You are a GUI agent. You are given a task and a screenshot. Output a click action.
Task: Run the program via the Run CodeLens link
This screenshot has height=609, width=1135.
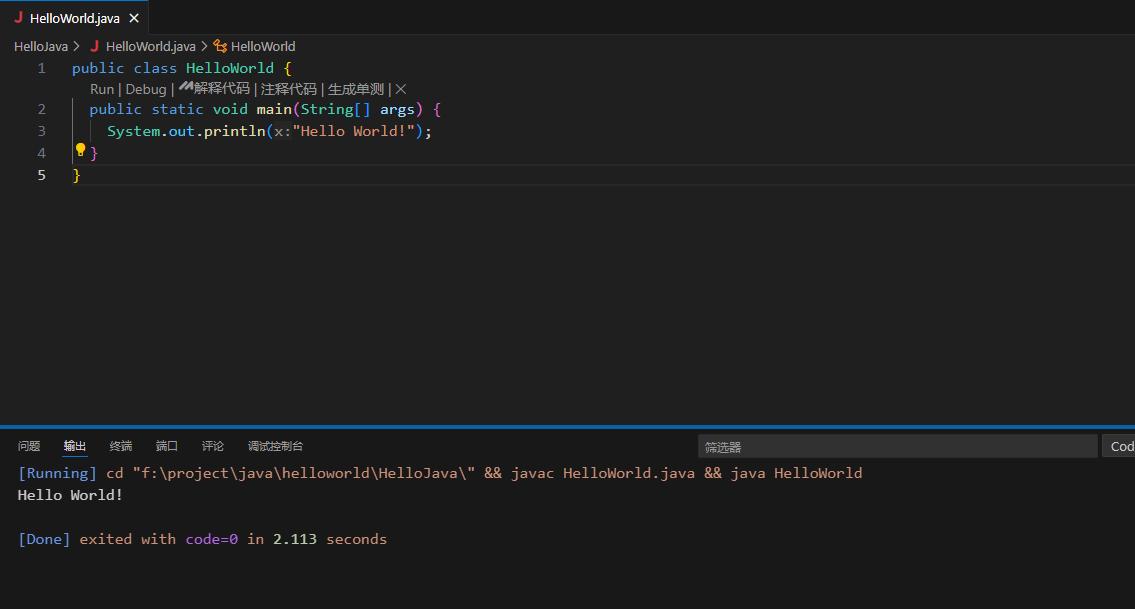click(x=101, y=89)
